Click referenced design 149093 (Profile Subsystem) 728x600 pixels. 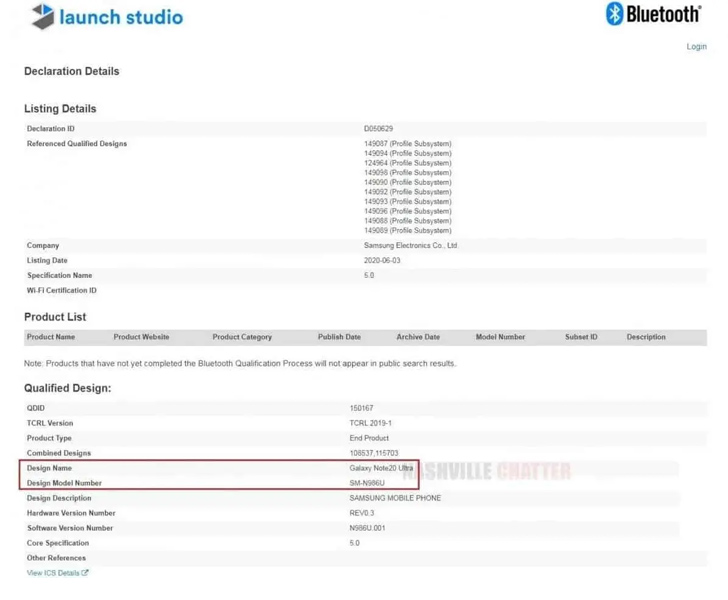[x=407, y=202]
